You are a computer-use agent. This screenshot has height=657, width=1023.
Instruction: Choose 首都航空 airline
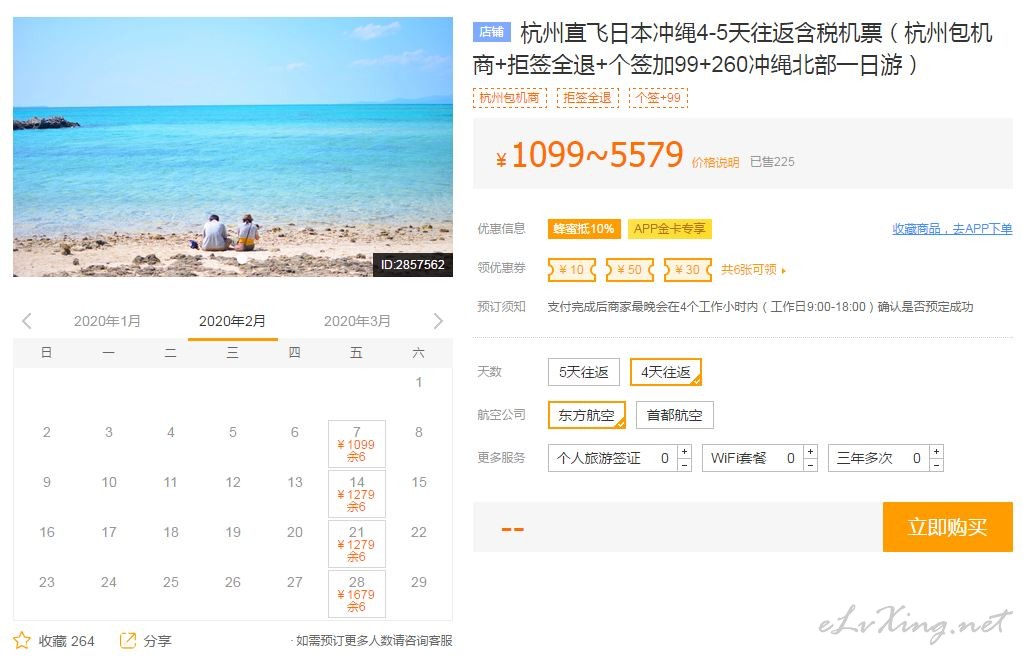tap(675, 415)
